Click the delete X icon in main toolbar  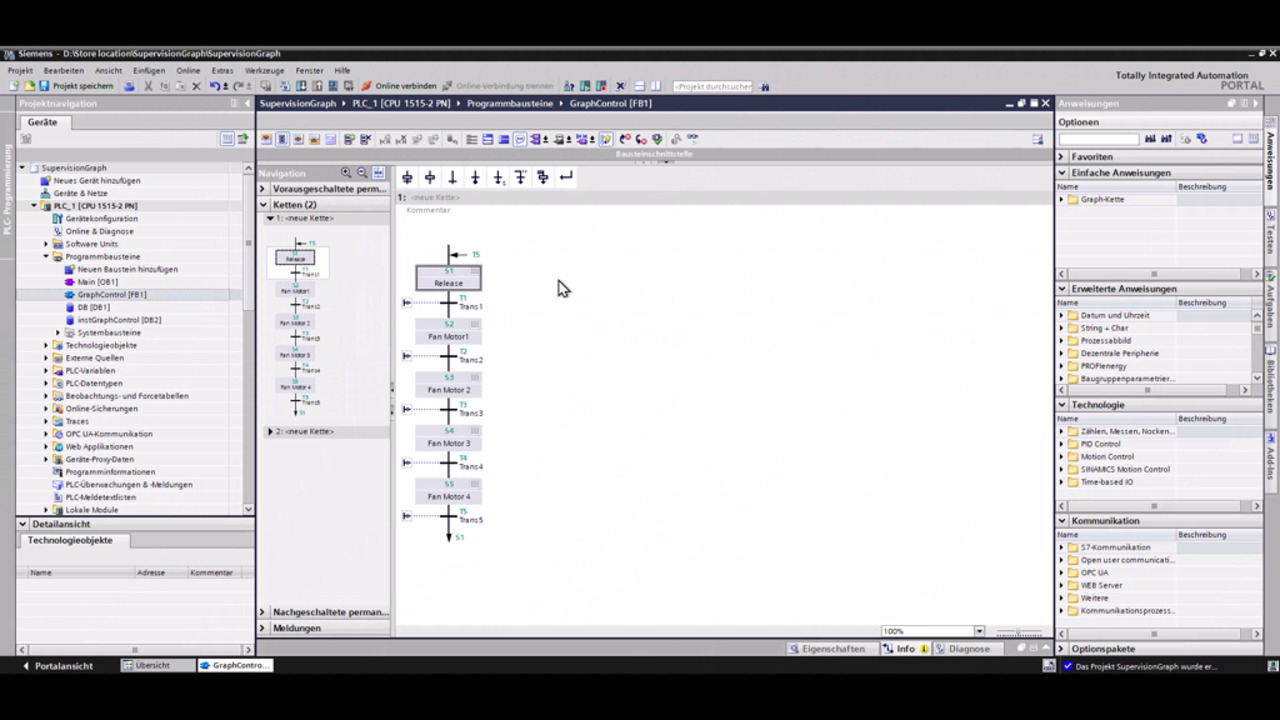coord(196,86)
